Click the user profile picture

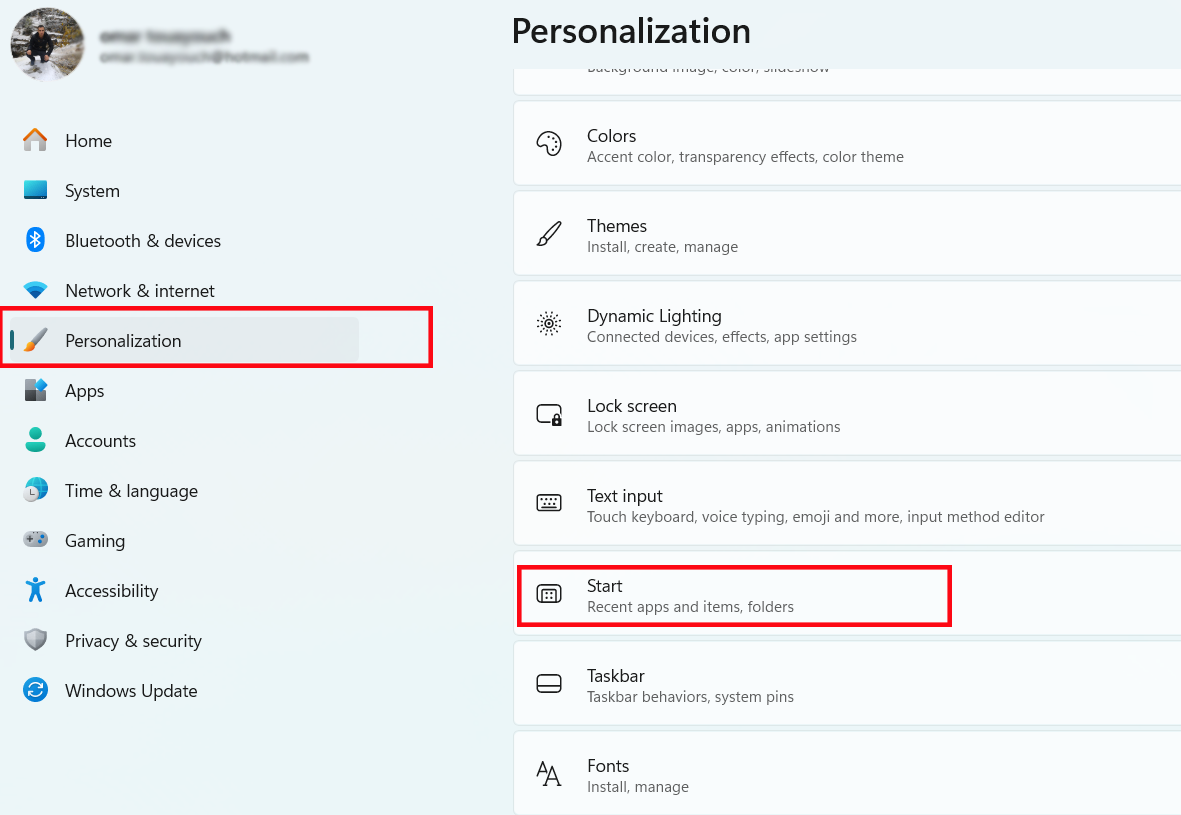tap(47, 44)
